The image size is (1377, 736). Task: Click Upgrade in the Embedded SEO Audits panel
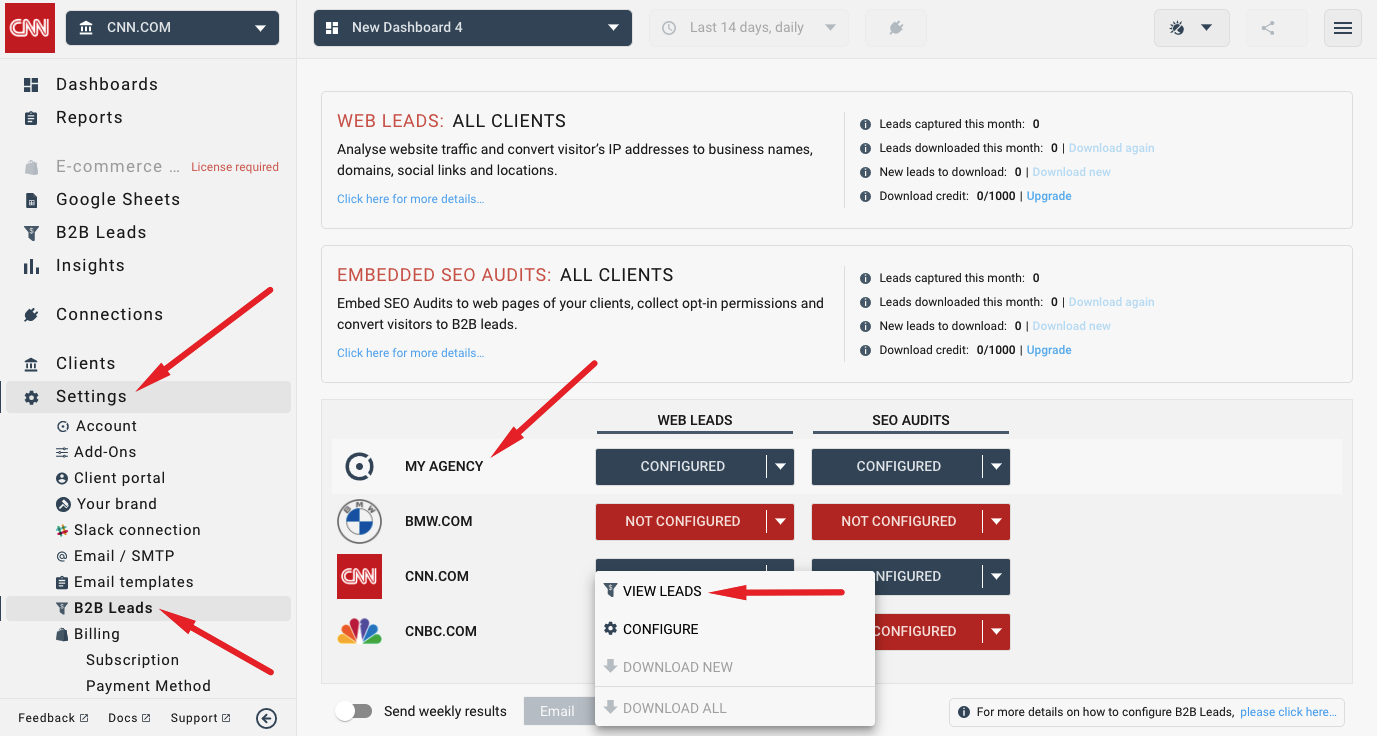tap(1049, 350)
